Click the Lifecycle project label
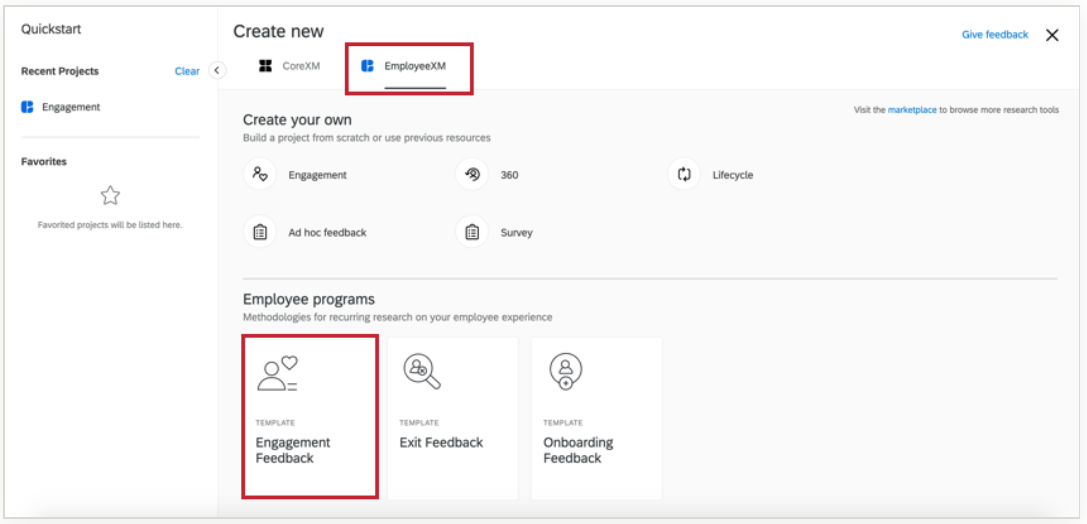The image size is (1087, 524). click(x=733, y=175)
